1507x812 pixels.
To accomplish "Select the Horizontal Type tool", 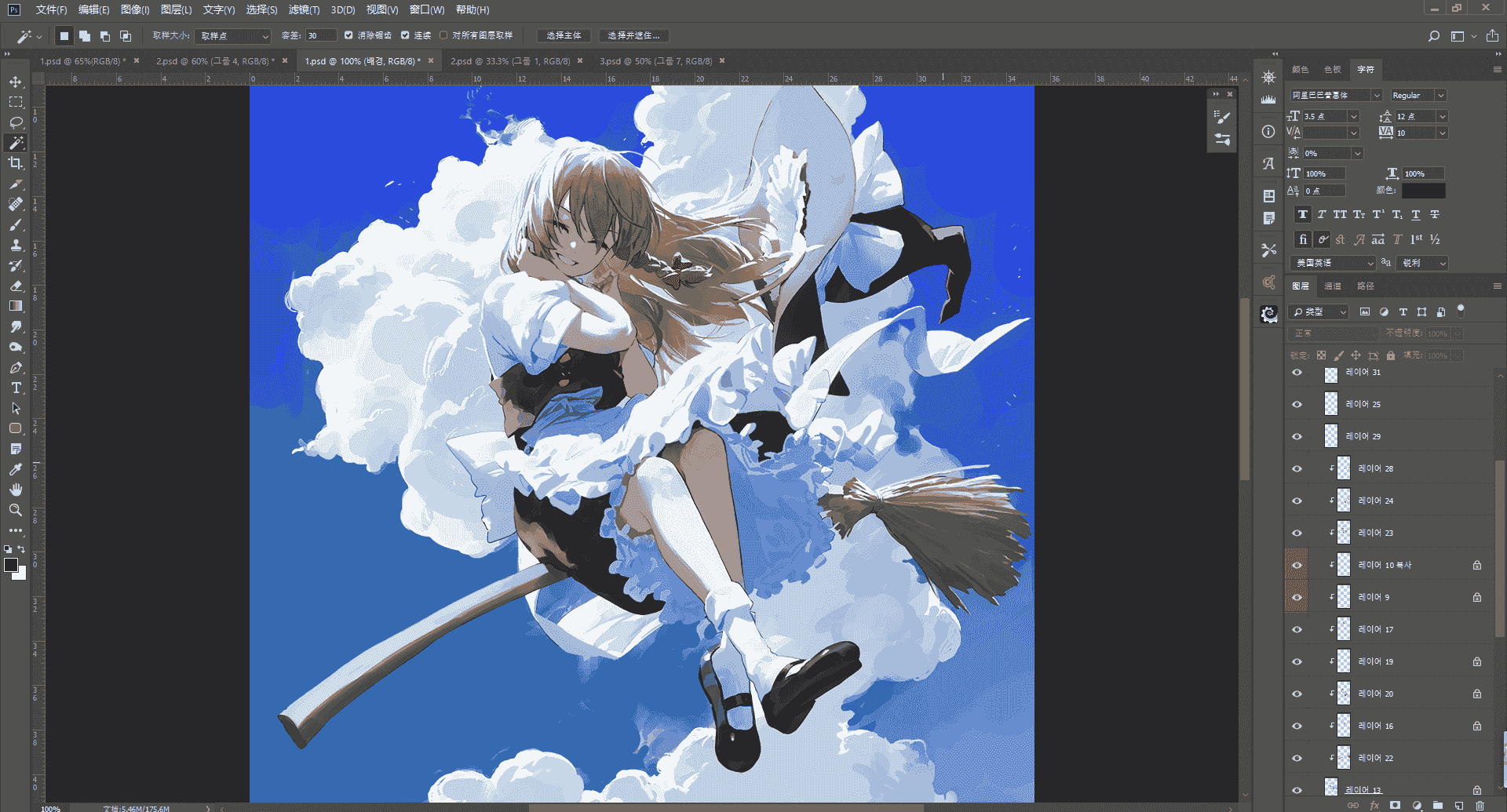I will click(16, 388).
